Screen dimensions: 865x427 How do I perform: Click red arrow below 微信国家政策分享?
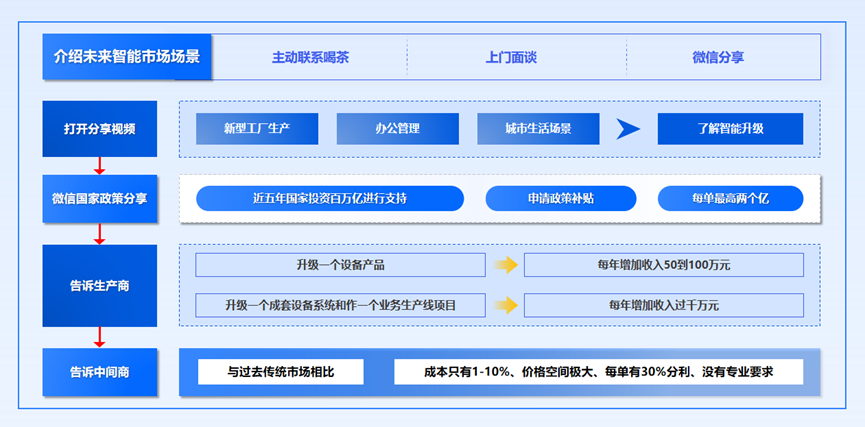point(99,234)
